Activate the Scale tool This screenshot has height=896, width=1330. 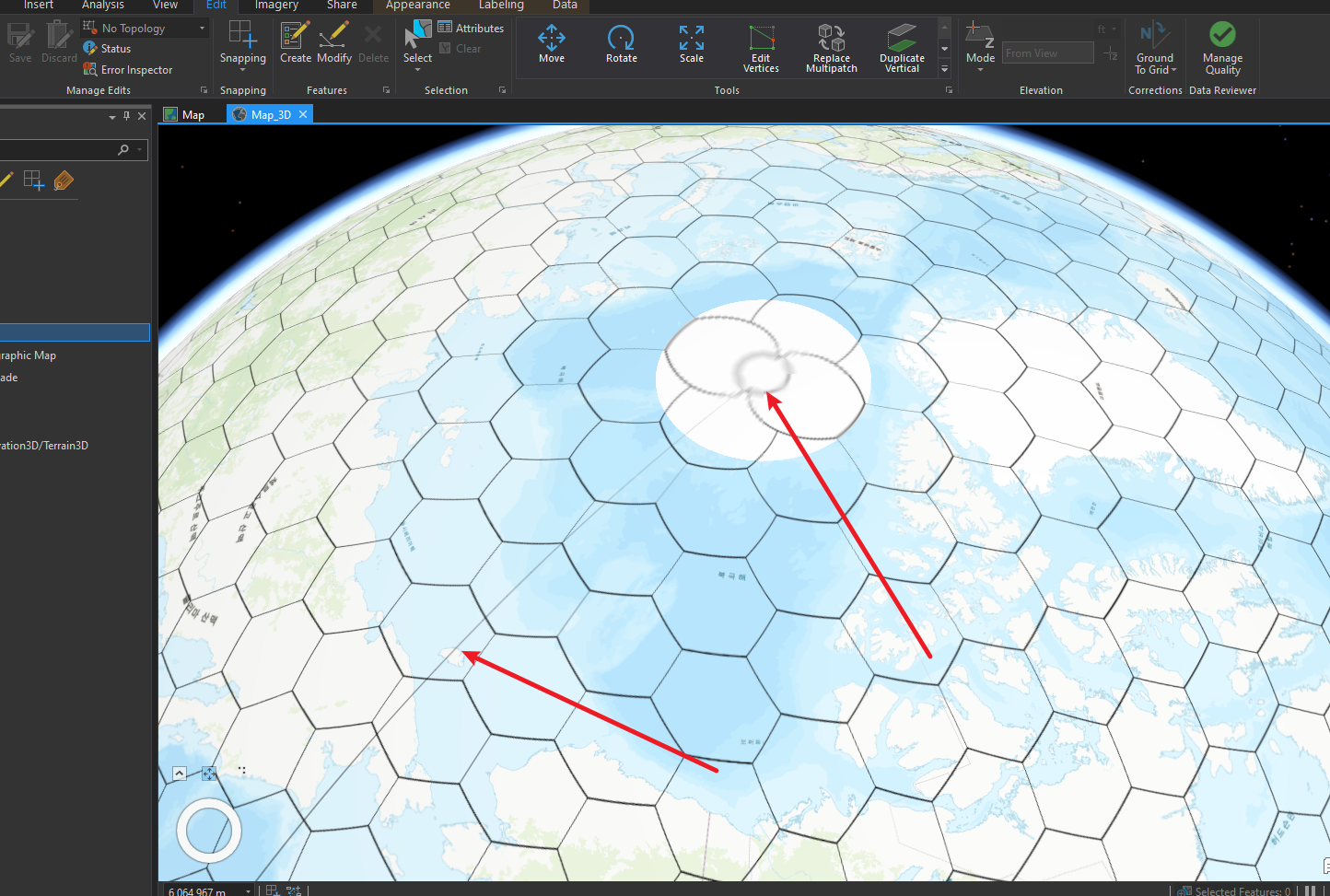click(692, 43)
